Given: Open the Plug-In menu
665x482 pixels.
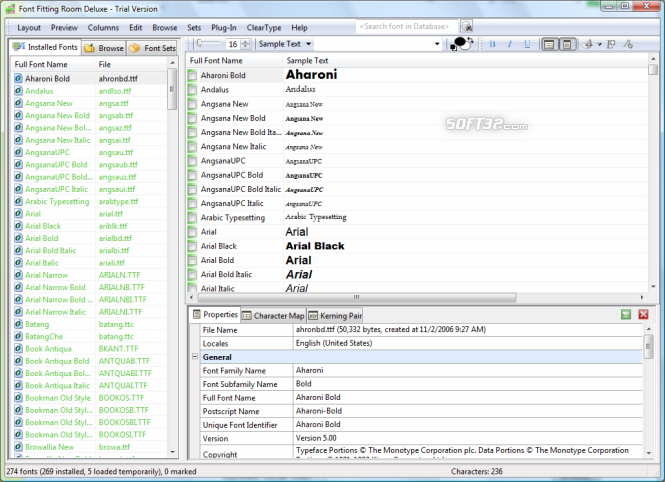Looking at the screenshot, I should [x=224, y=28].
